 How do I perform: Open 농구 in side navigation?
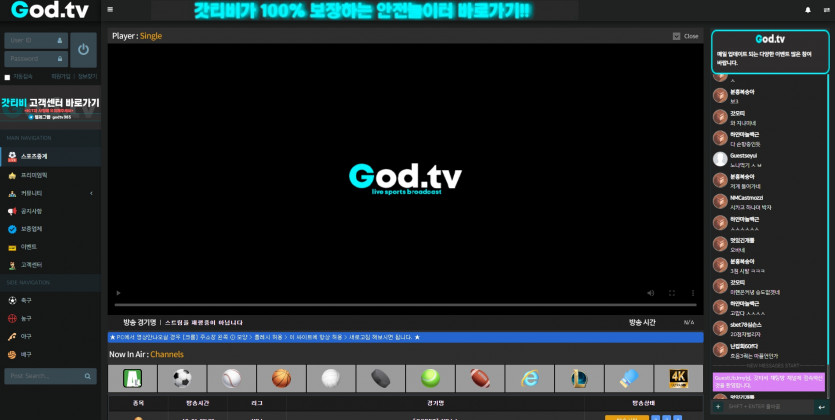51,318
